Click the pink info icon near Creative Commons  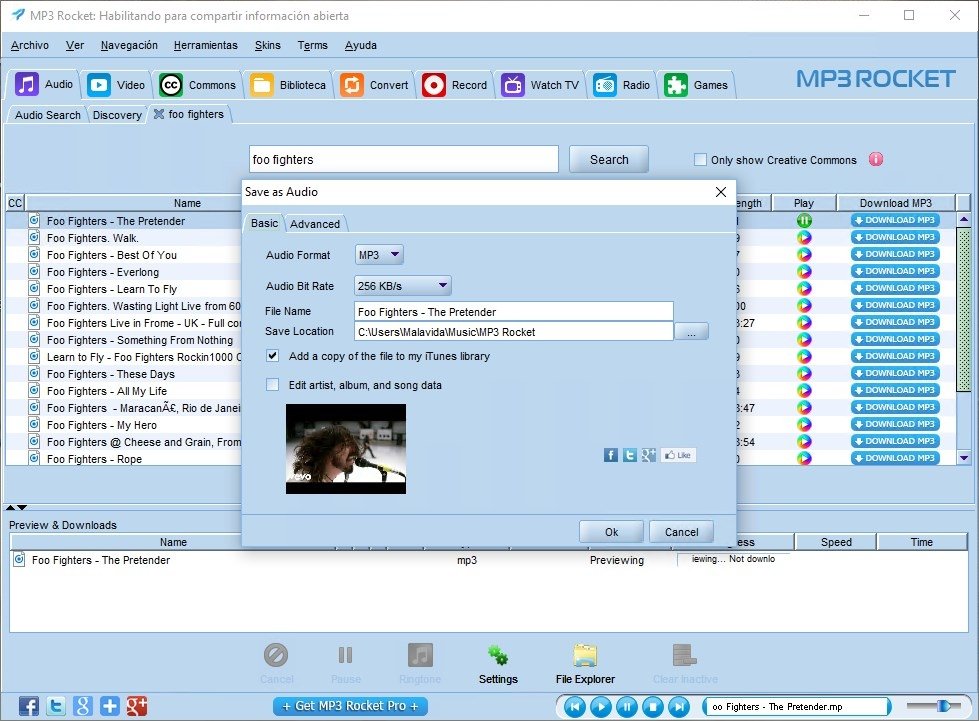pos(876,159)
